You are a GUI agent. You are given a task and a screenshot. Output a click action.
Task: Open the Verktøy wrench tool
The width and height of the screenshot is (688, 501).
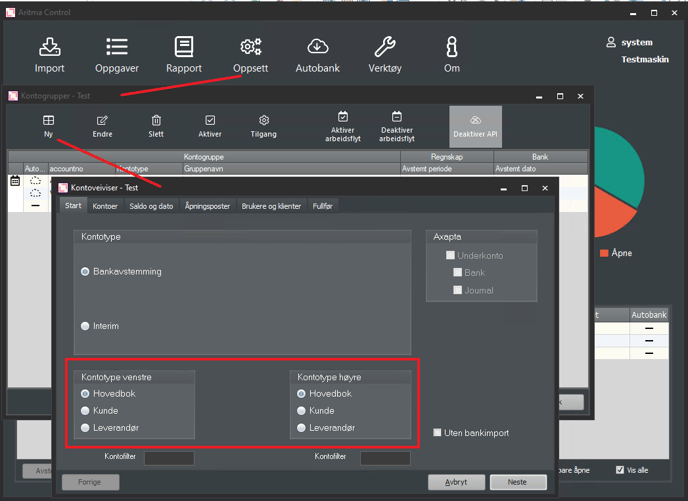click(385, 47)
